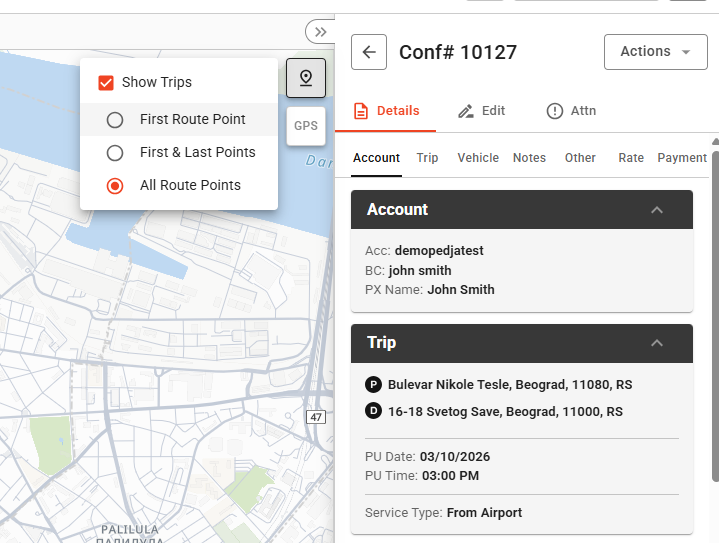Open the Actions dropdown menu
The image size is (719, 543).
click(x=655, y=52)
